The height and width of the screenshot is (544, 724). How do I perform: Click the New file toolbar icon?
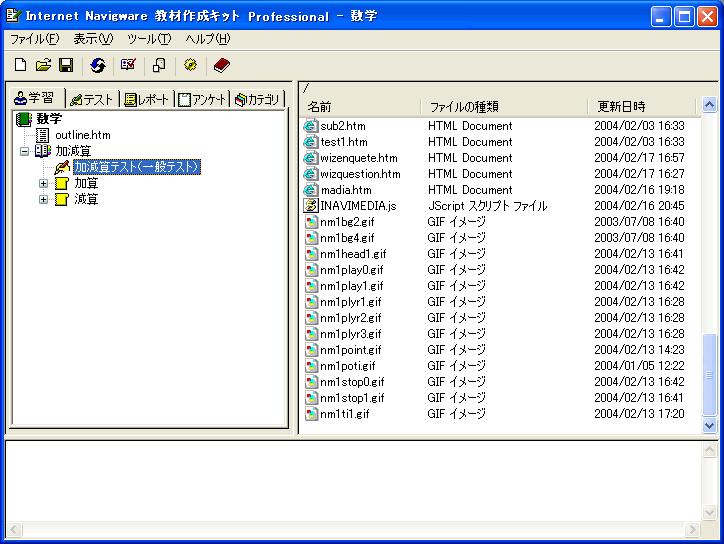point(20,65)
